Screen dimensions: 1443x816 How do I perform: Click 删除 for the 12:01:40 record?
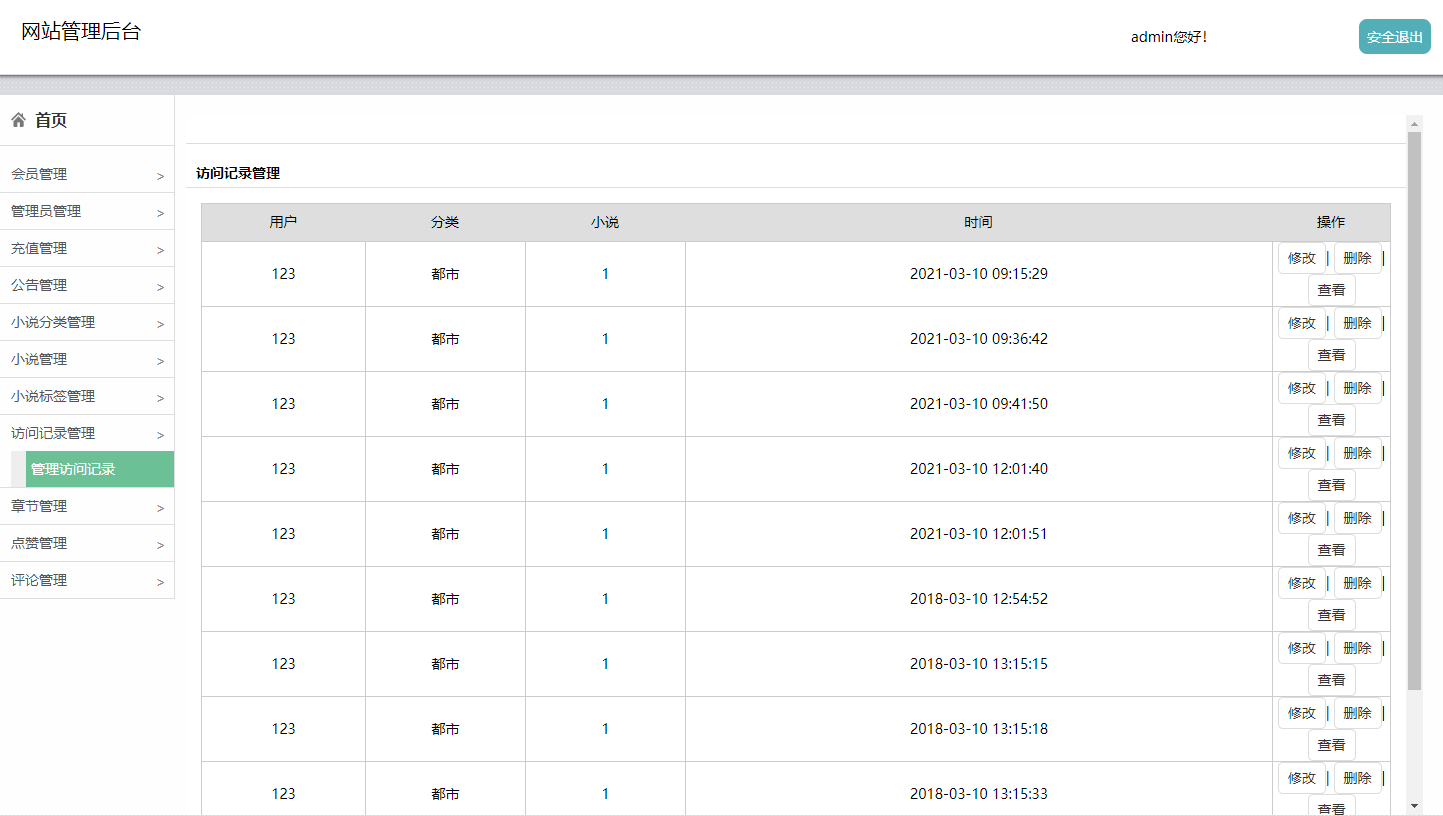[x=1357, y=453]
